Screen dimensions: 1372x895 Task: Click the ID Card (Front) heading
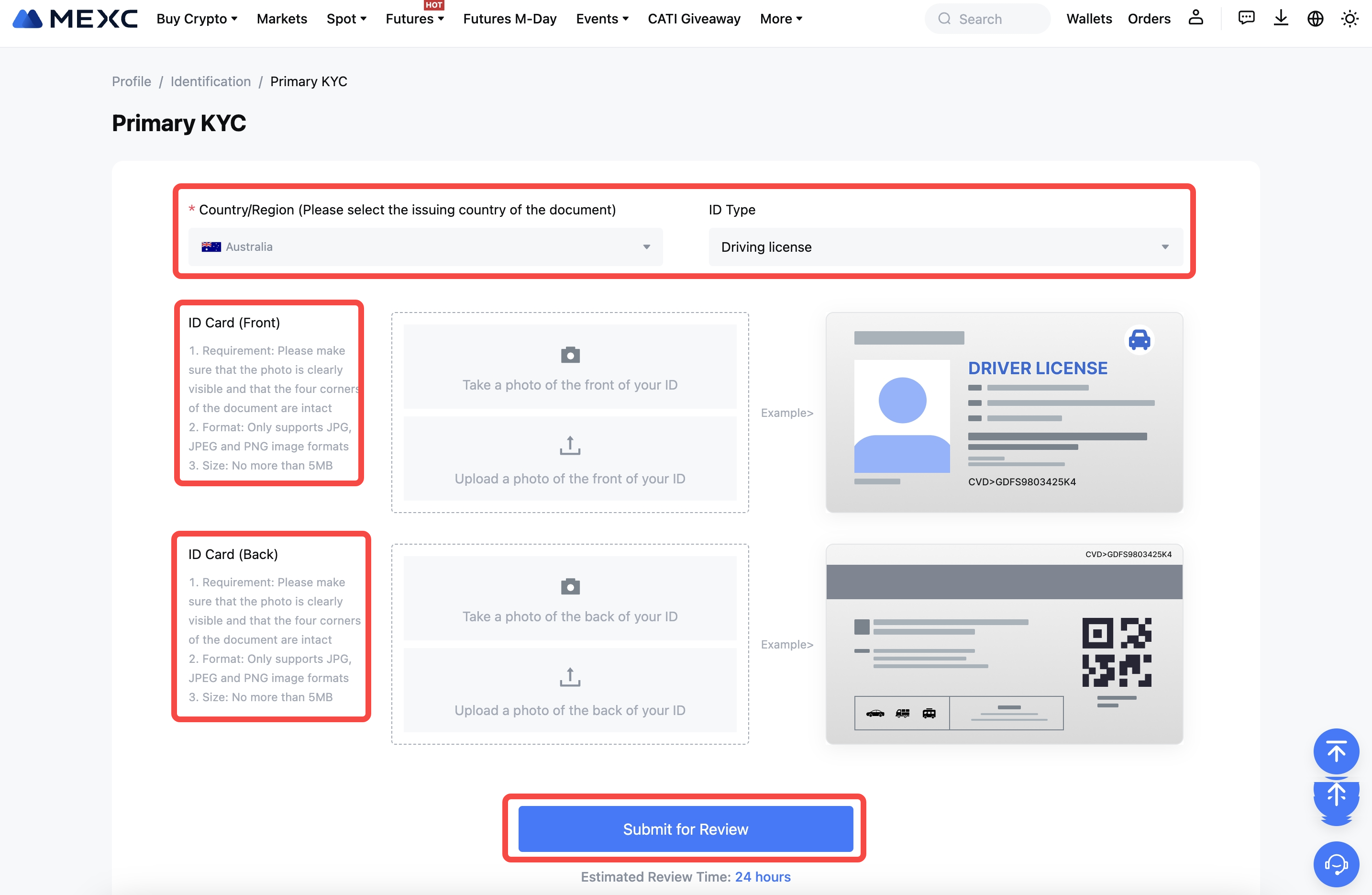click(234, 323)
